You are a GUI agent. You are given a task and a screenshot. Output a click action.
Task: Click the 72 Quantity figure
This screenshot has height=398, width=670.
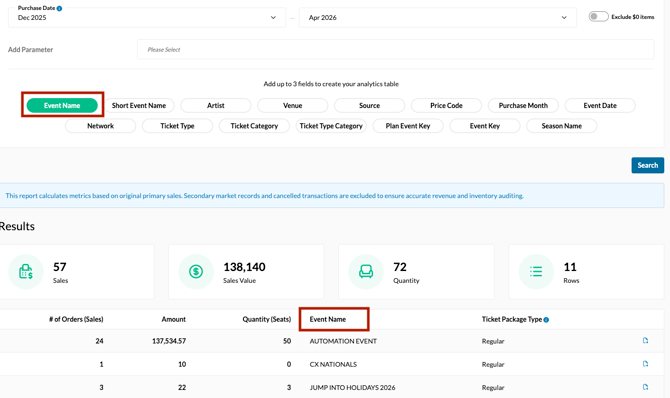click(x=400, y=267)
